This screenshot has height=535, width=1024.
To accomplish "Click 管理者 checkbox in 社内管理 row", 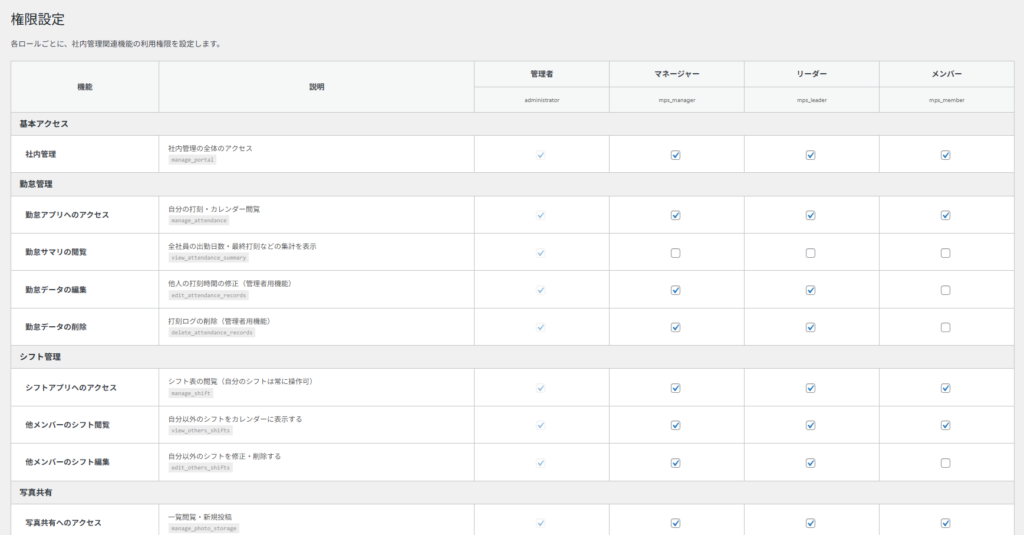I will click(x=540, y=155).
